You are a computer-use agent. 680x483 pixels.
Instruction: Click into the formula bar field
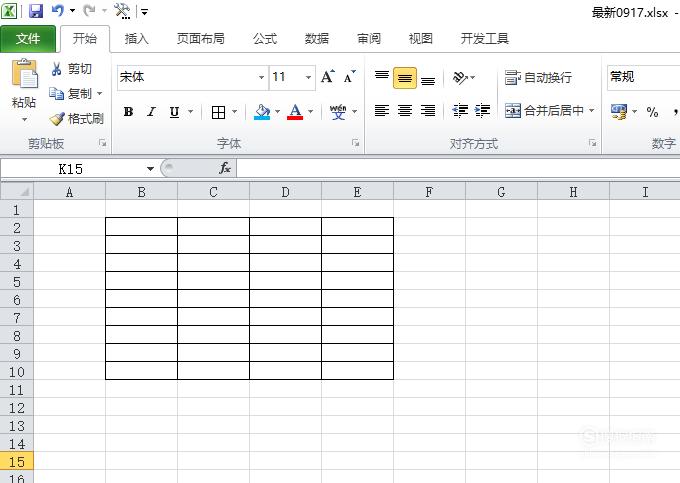click(x=458, y=168)
